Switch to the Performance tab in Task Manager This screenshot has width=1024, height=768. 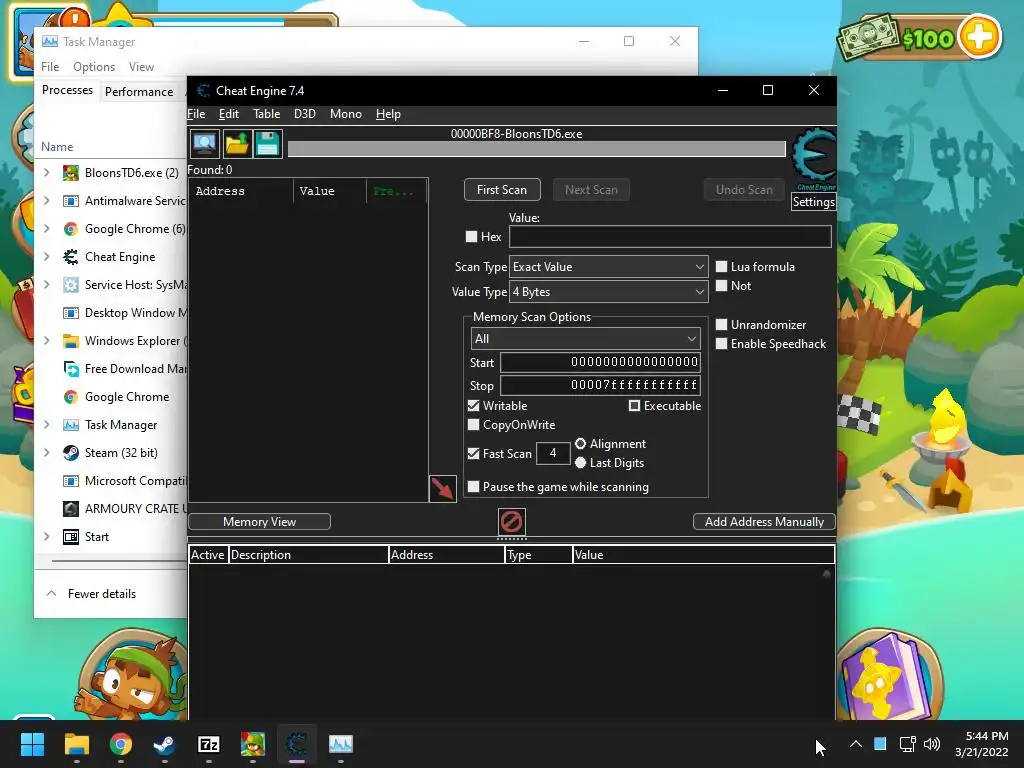tap(139, 92)
